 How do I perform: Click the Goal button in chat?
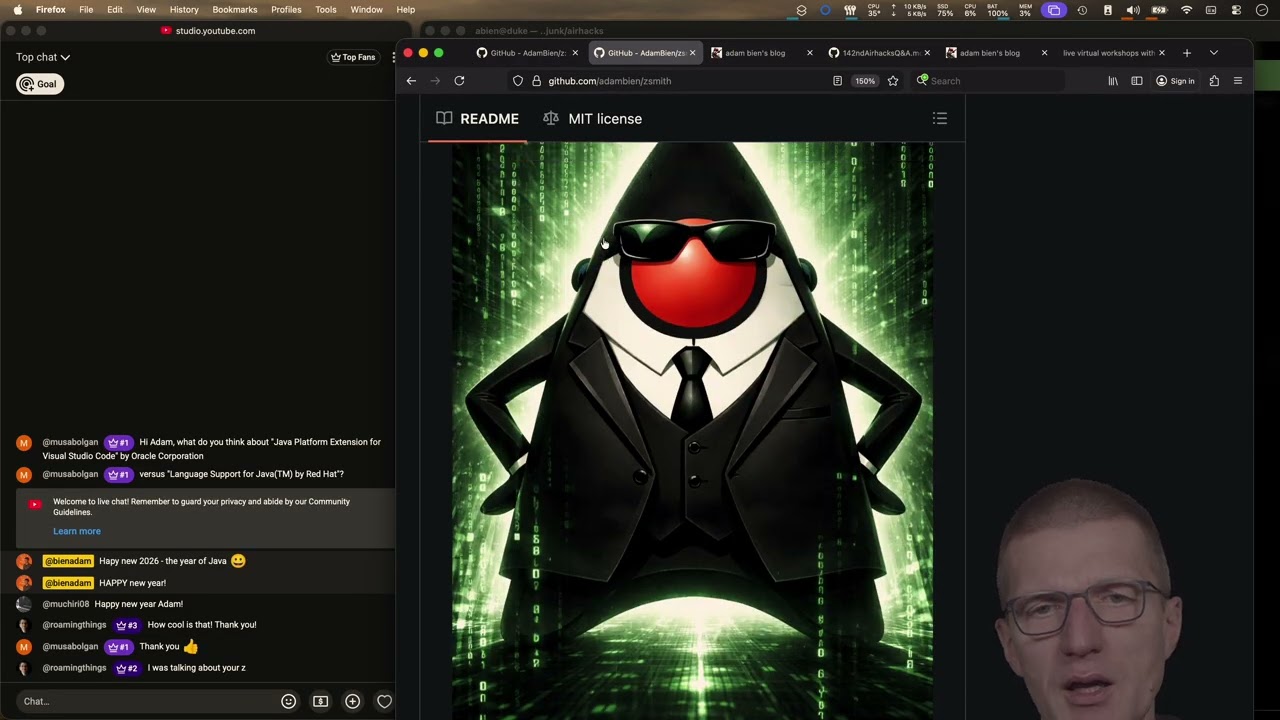[x=40, y=84]
